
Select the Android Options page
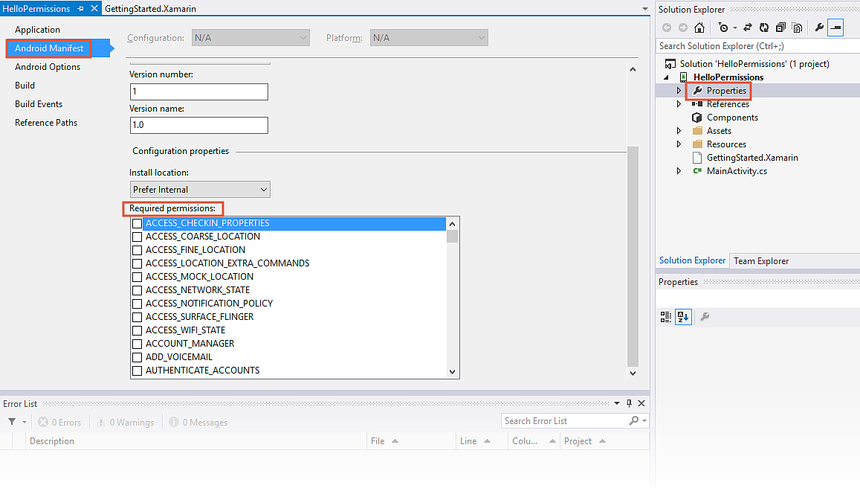[x=48, y=67]
